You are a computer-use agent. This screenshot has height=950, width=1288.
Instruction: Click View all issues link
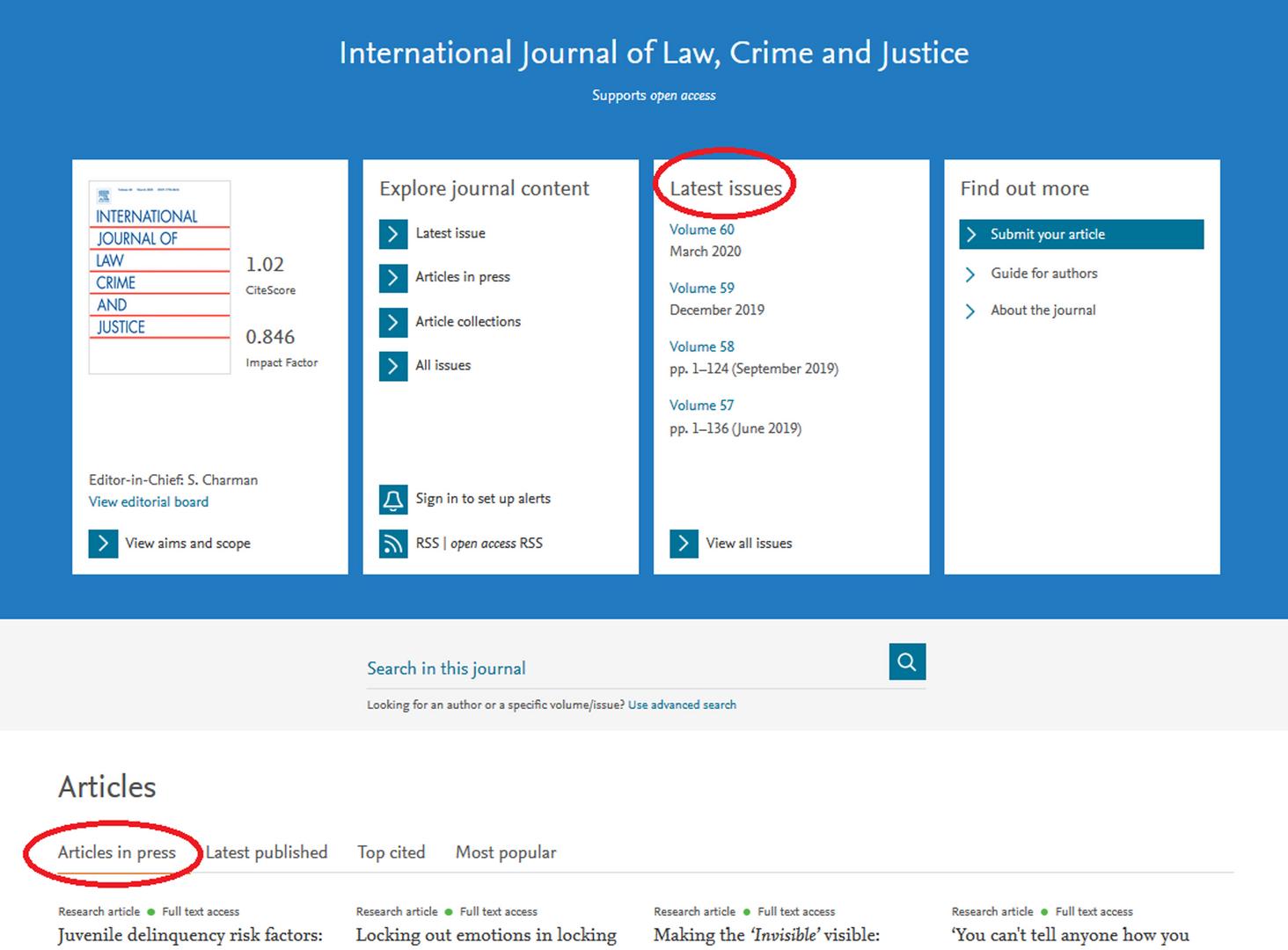[x=749, y=543]
